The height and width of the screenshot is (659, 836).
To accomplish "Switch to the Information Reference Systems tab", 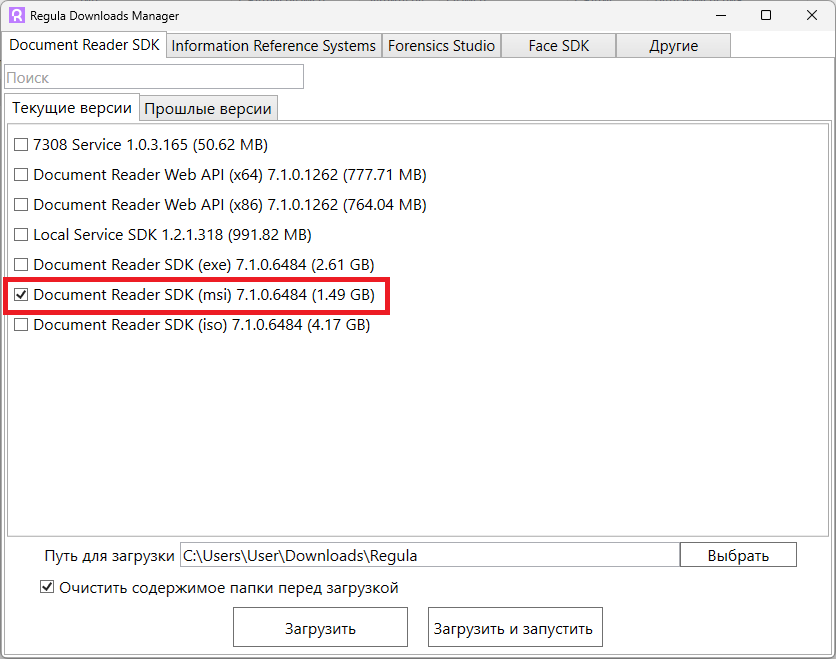I will [x=273, y=45].
